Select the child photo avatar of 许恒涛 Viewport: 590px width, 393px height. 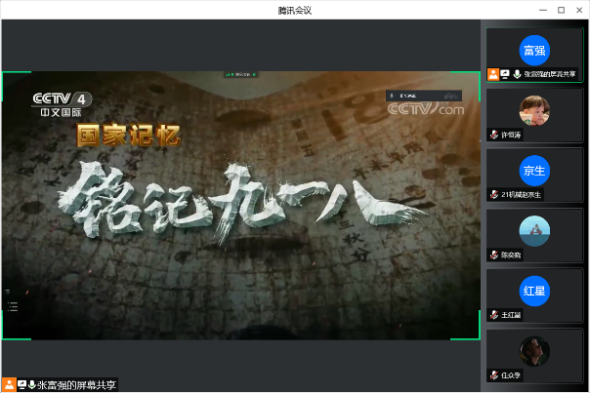point(534,110)
